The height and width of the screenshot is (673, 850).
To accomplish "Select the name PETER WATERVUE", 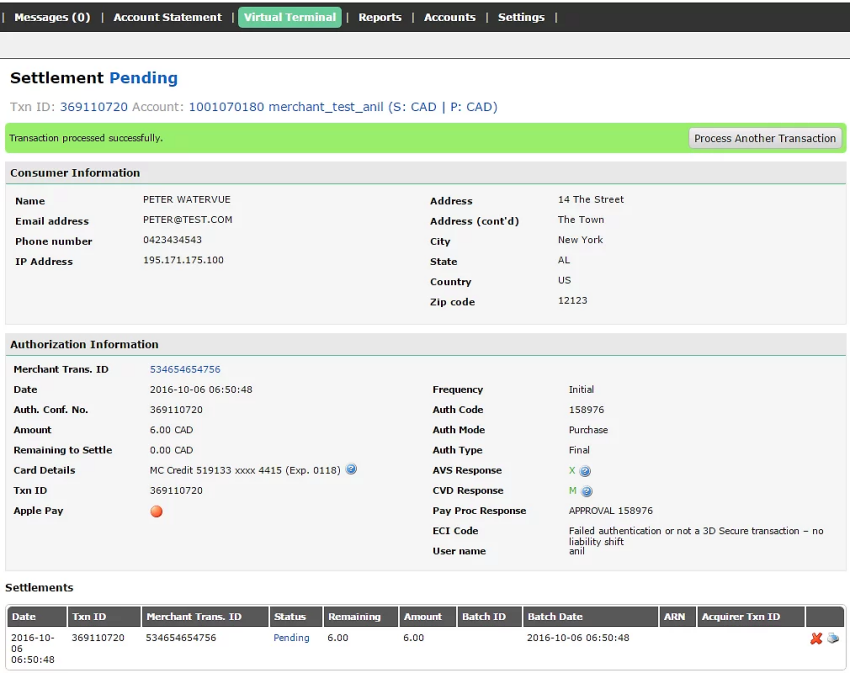I will pos(187,200).
